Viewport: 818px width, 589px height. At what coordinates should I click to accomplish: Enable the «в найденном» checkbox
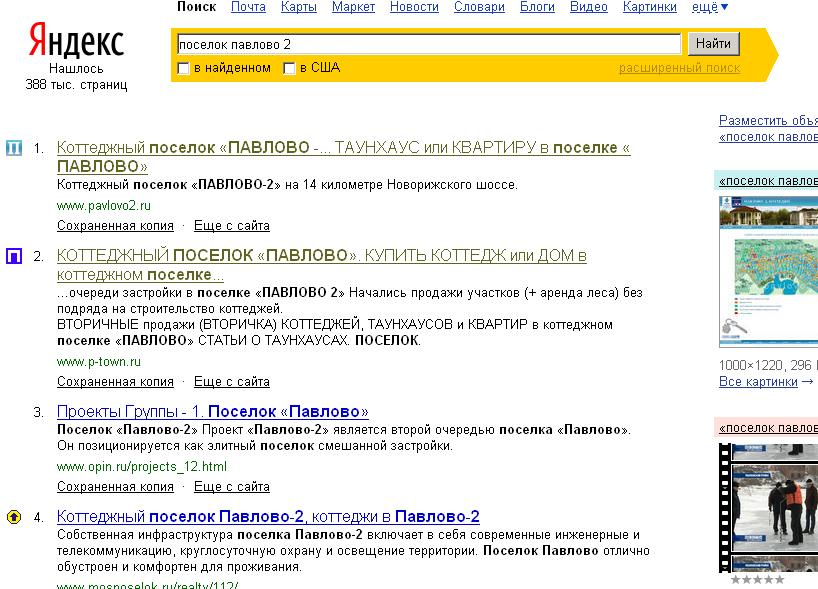[183, 68]
